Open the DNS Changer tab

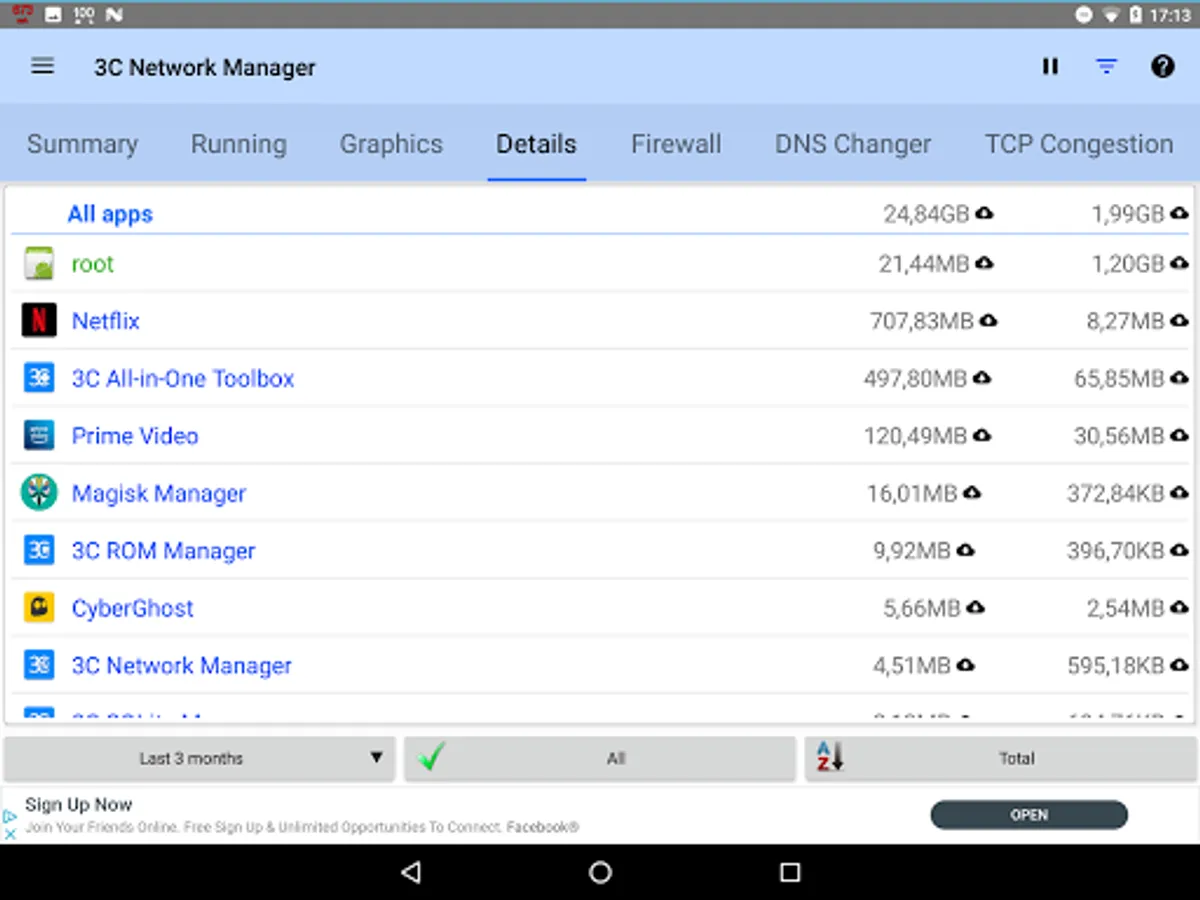click(x=853, y=144)
